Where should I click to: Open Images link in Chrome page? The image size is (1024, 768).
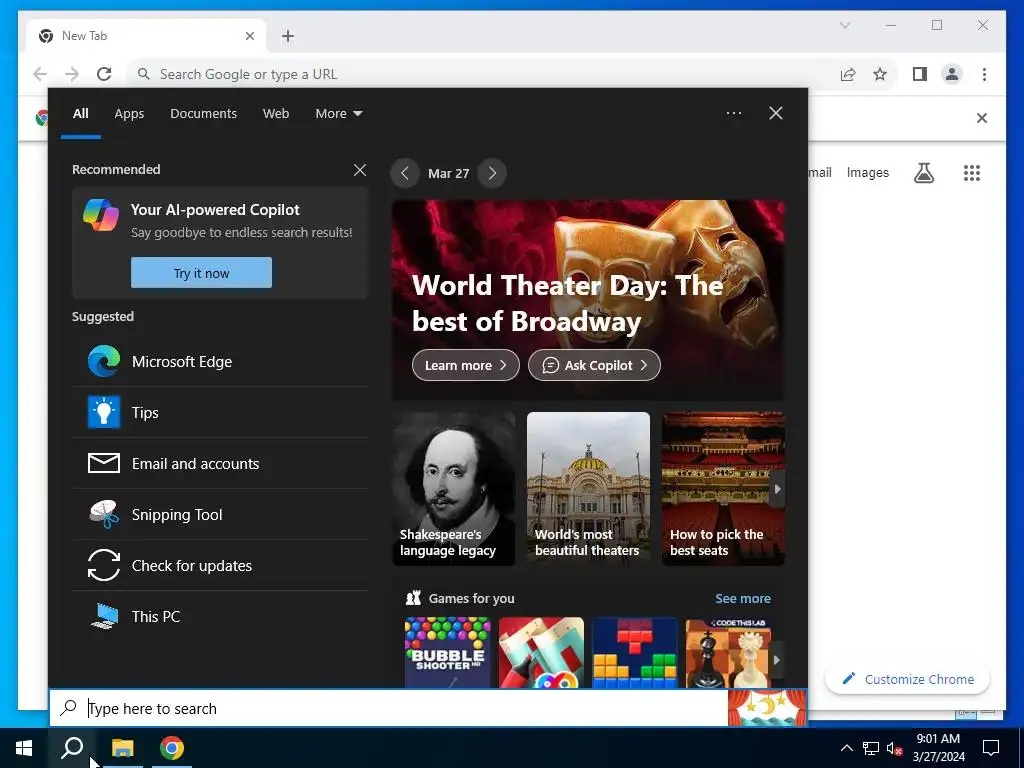click(867, 172)
